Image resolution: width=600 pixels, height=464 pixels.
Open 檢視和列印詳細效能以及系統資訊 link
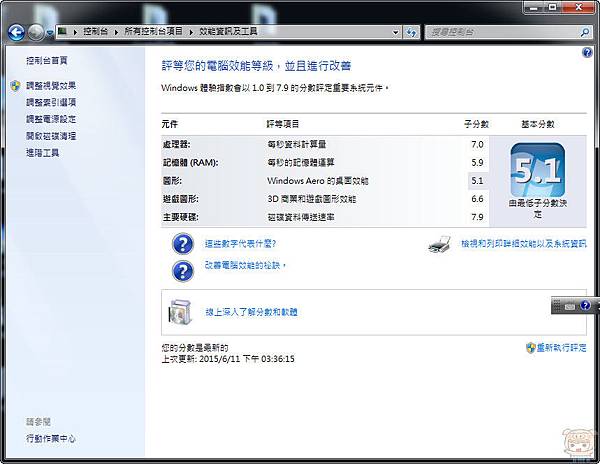523,244
